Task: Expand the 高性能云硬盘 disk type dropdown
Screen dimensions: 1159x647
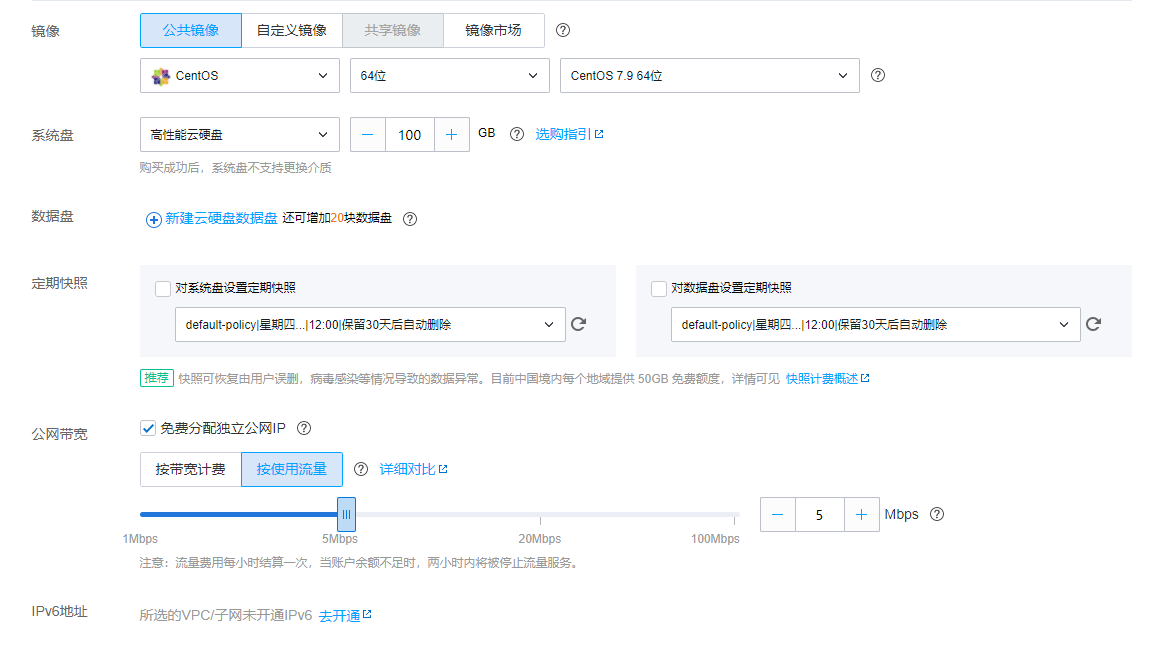Action: [x=240, y=135]
